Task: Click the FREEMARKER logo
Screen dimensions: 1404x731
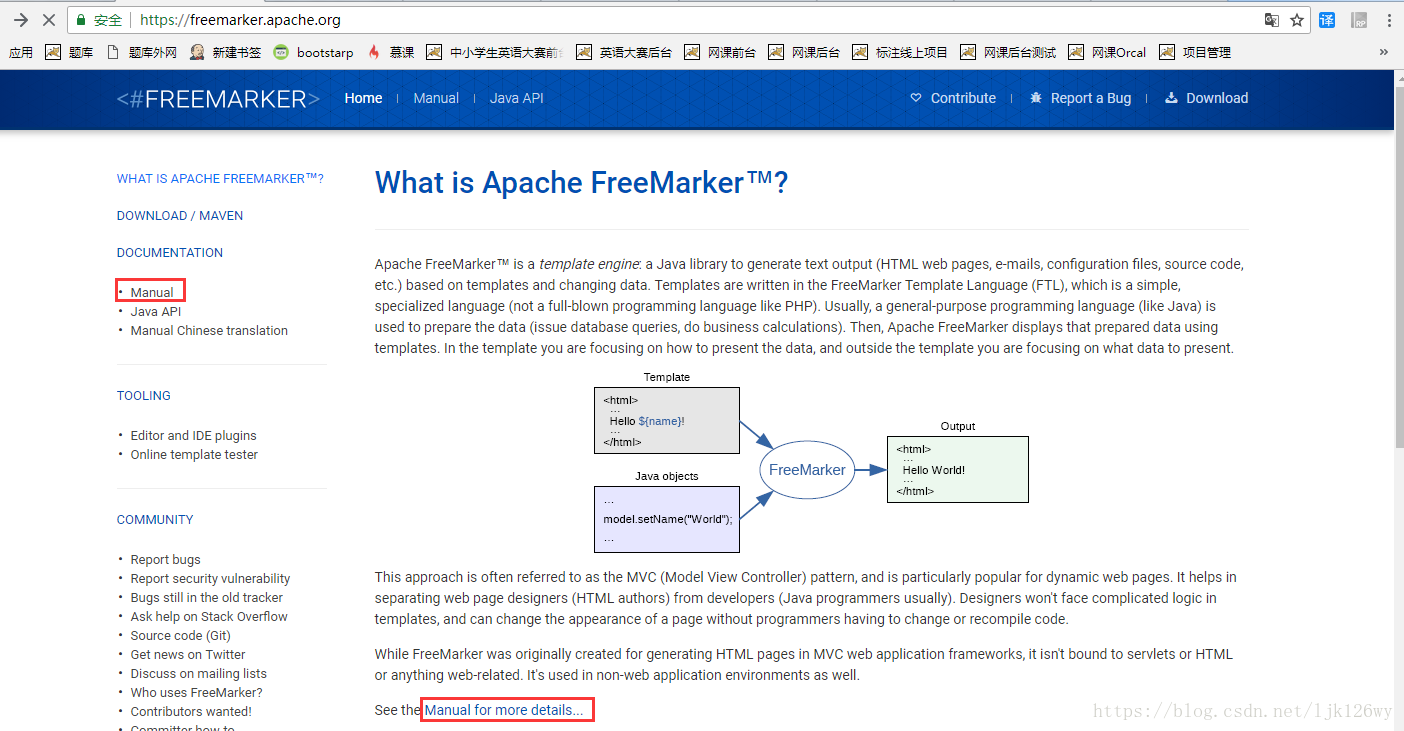Action: [x=218, y=98]
